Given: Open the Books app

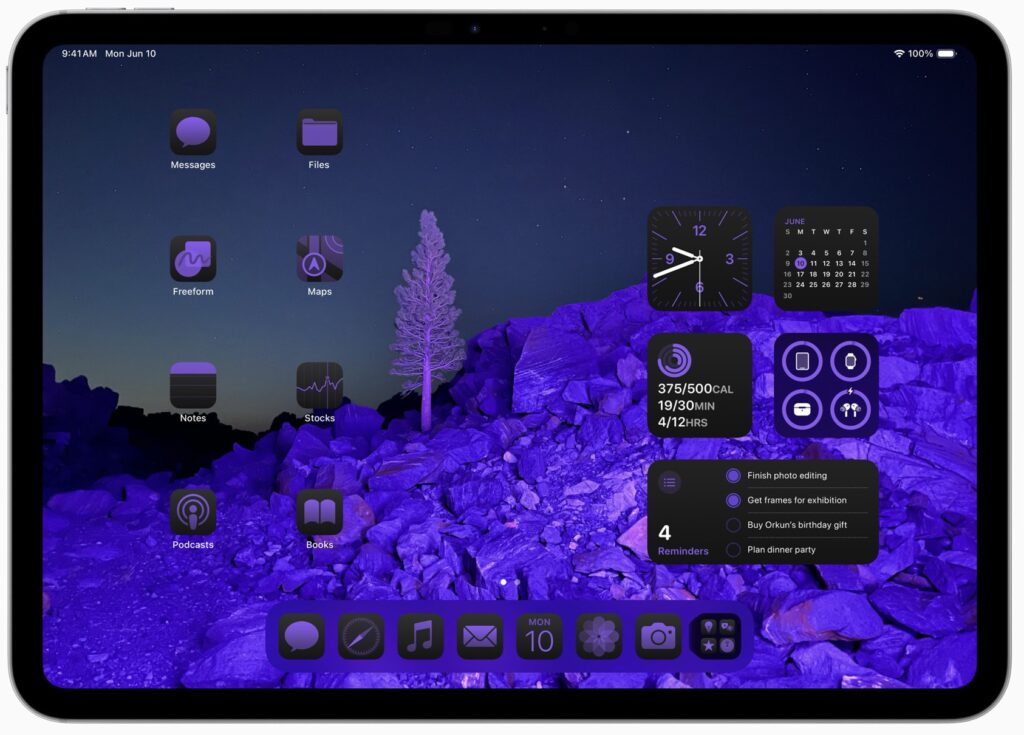Looking at the screenshot, I should 319,512.
